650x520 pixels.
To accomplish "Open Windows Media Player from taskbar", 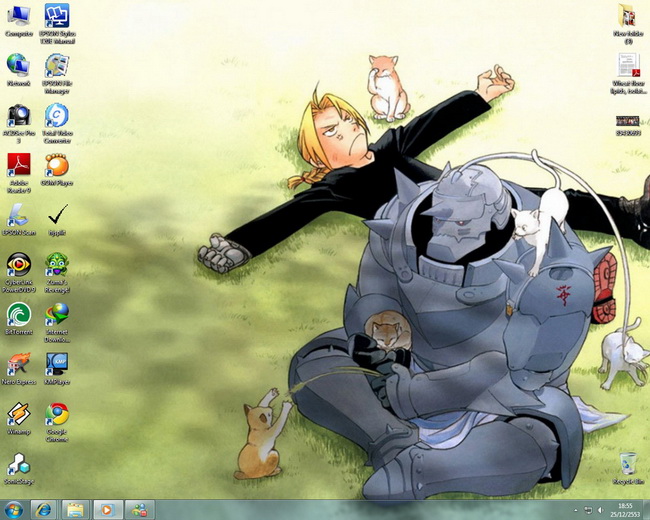I will coord(107,510).
